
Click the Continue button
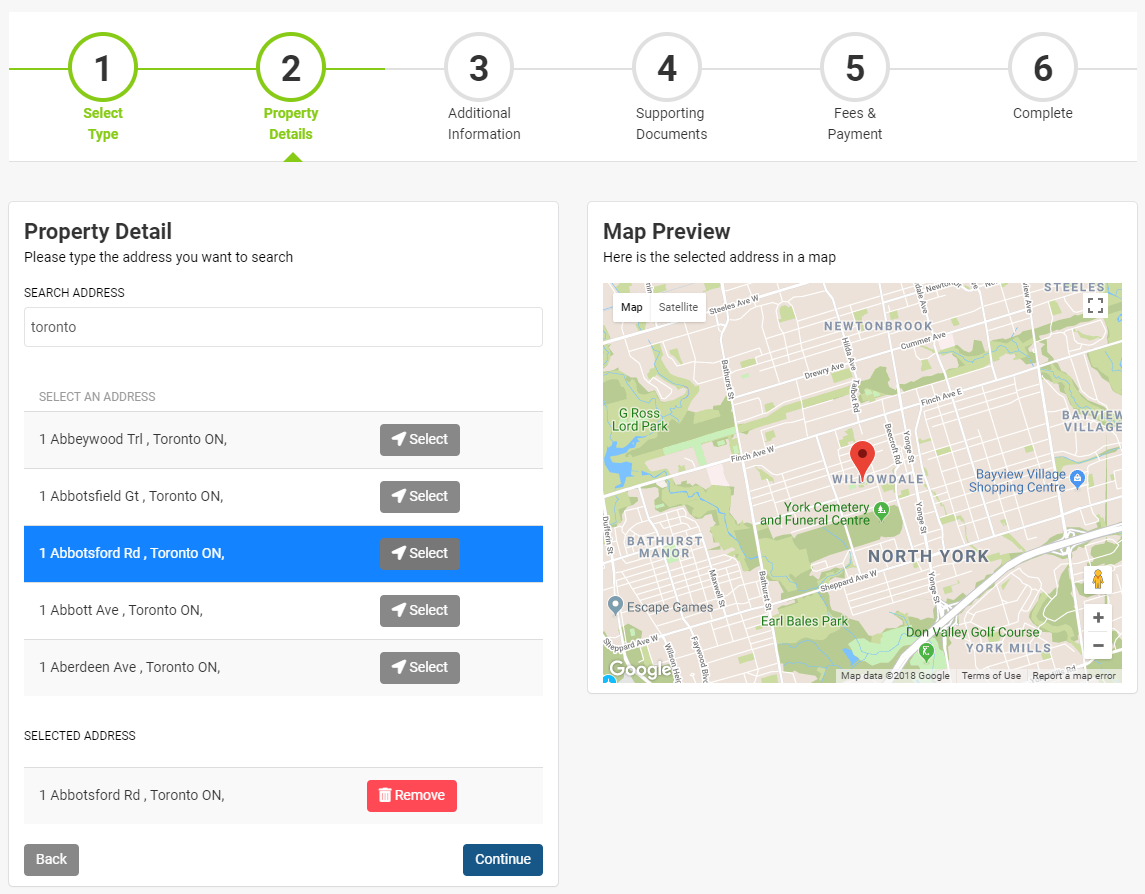(x=502, y=859)
